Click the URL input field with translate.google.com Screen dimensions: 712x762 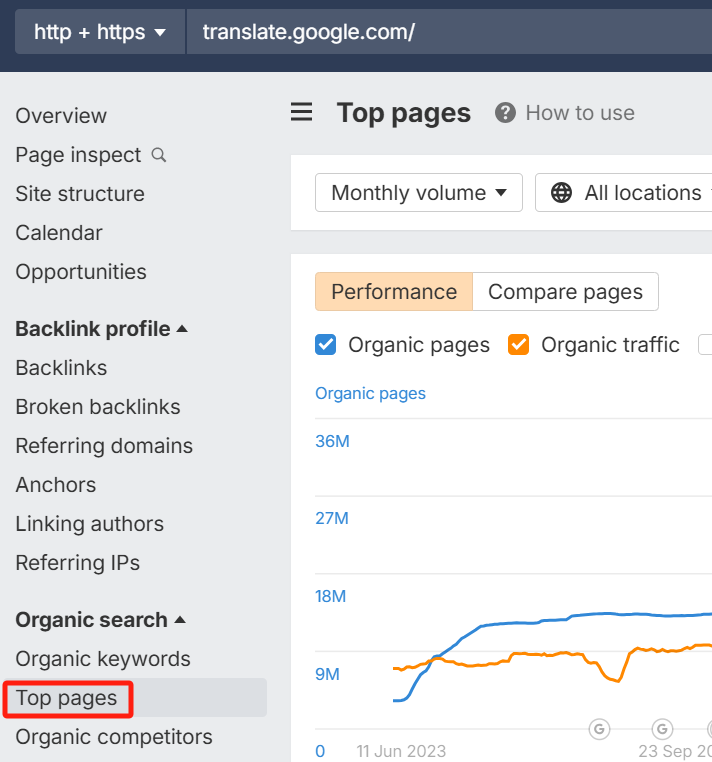[450, 33]
